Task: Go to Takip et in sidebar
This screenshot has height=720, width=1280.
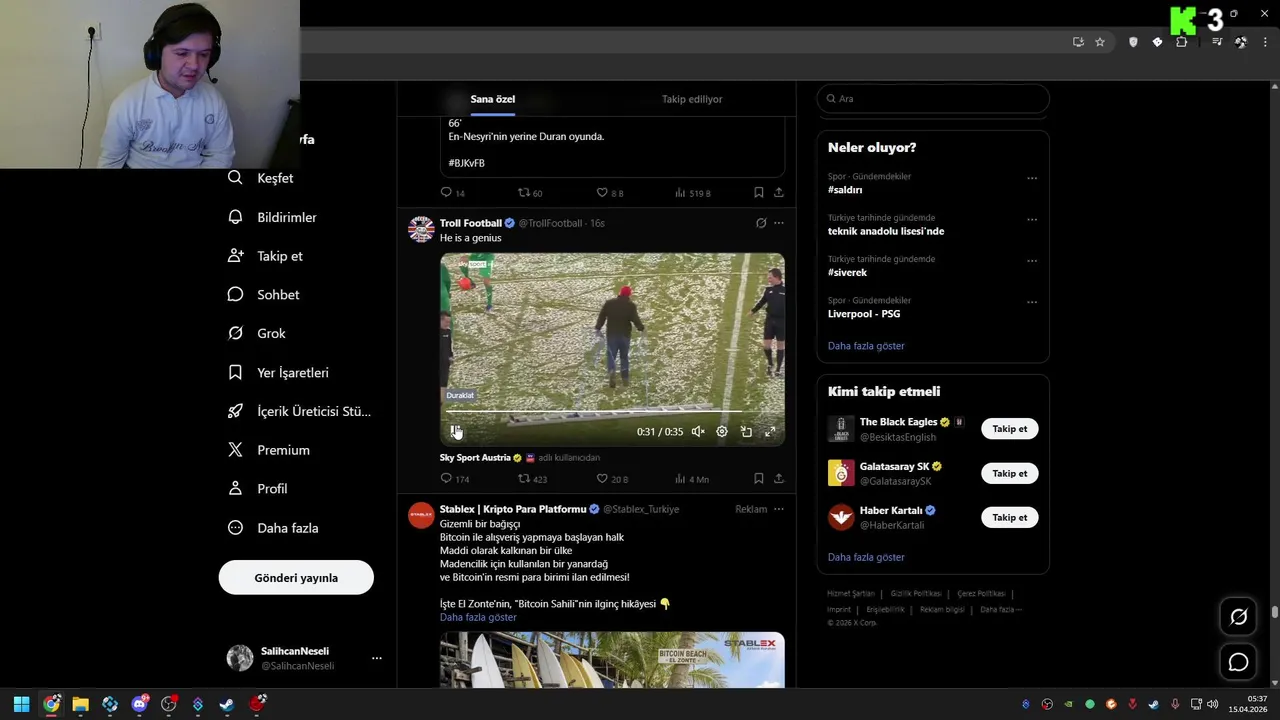Action: [x=265, y=256]
